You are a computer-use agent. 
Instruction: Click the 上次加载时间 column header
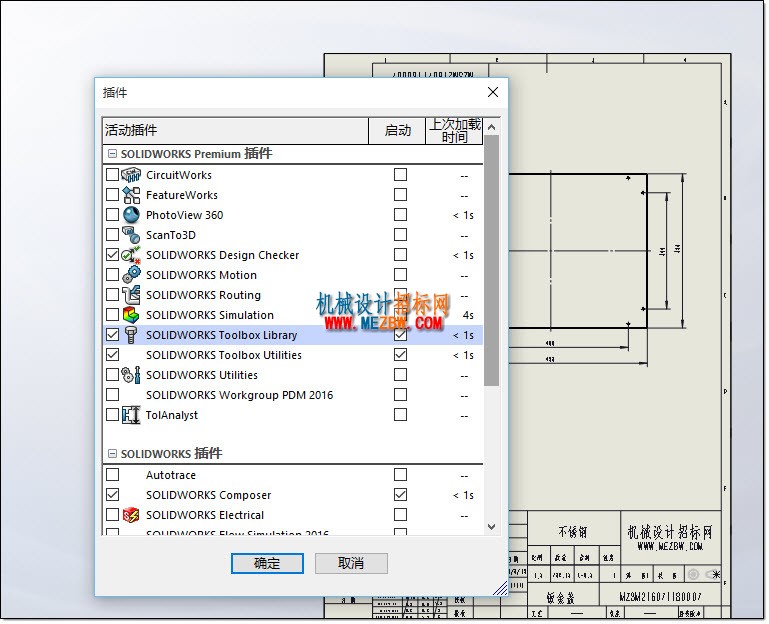click(x=454, y=130)
